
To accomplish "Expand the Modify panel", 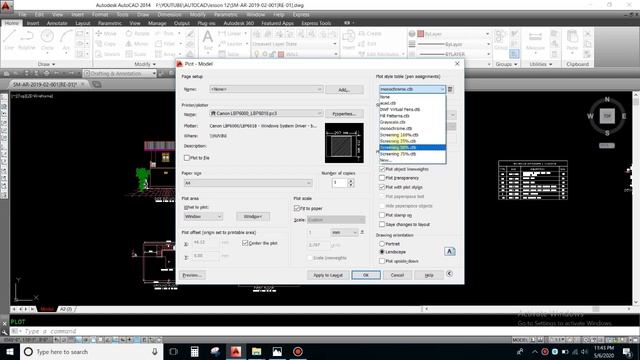I will coord(145,64).
